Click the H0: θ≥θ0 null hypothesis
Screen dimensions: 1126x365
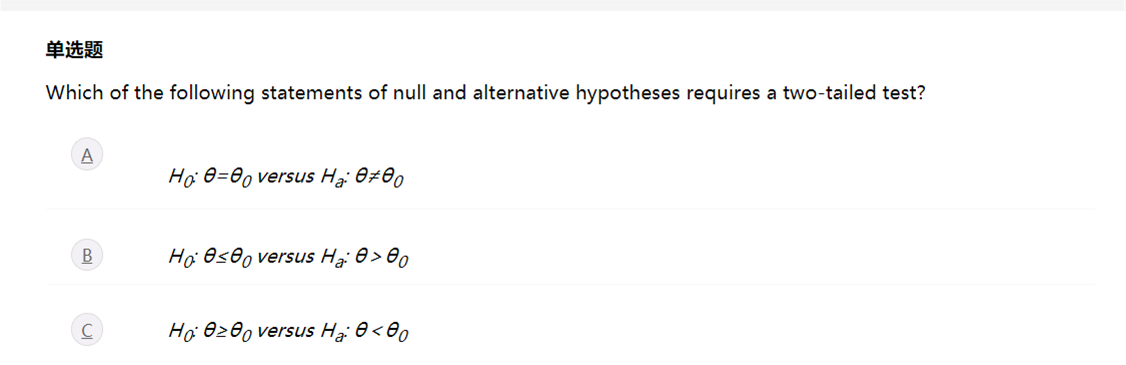point(210,332)
